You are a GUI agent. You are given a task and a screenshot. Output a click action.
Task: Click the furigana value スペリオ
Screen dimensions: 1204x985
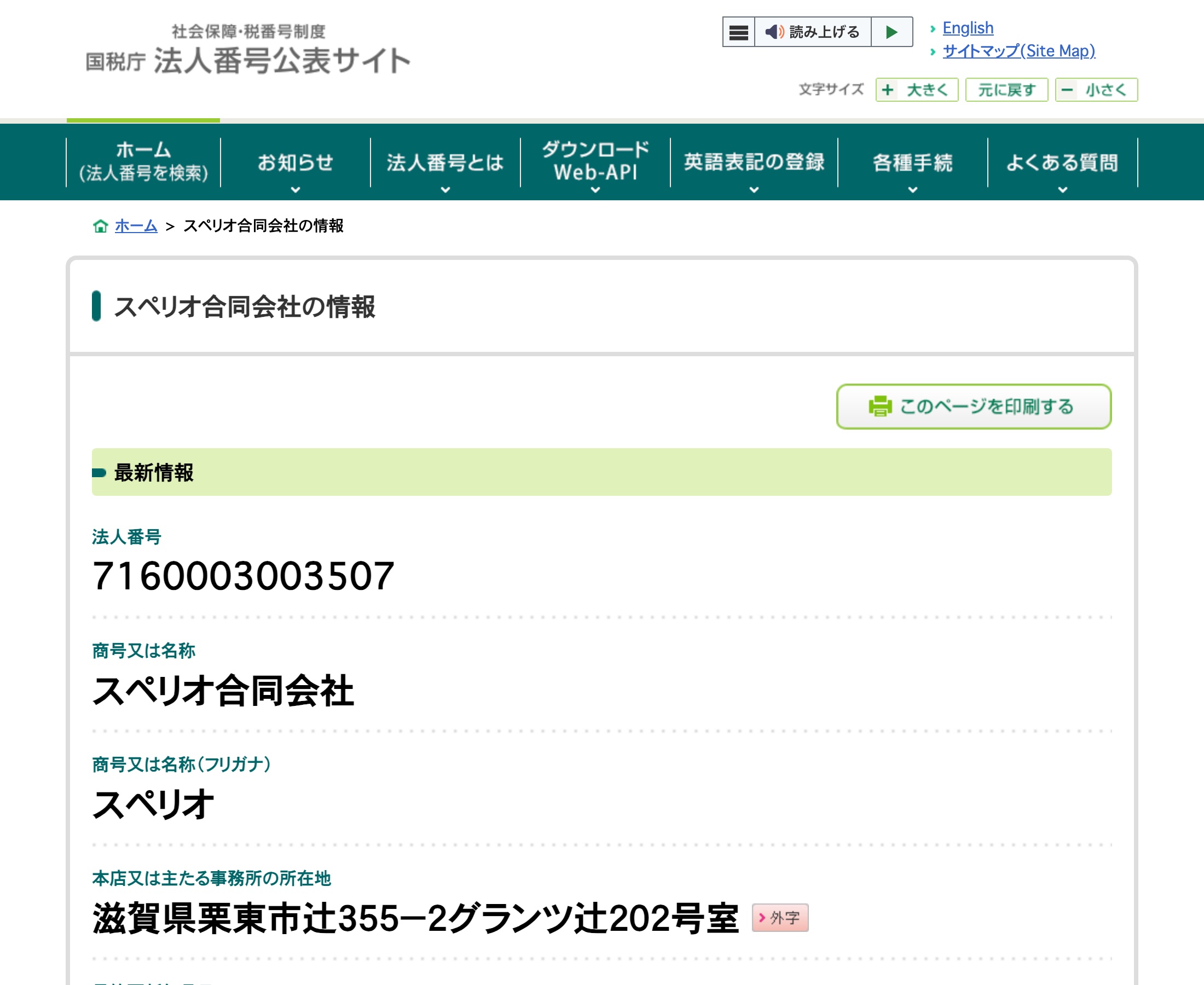coord(153,804)
